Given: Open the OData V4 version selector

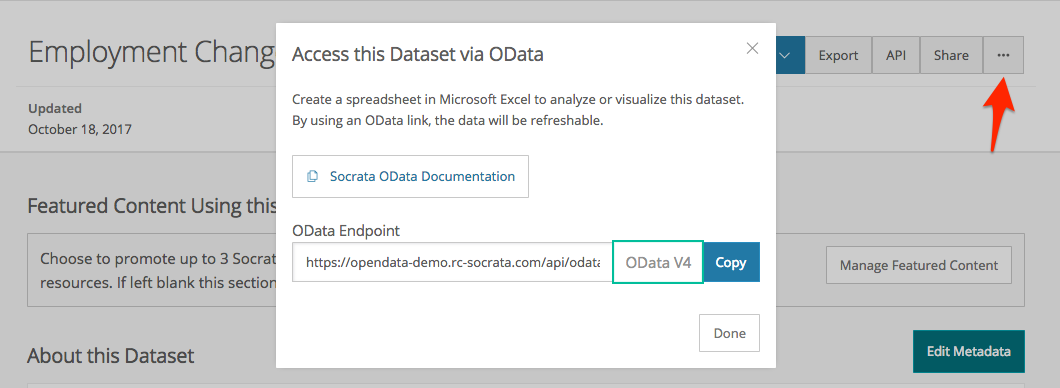Looking at the screenshot, I should [x=658, y=262].
